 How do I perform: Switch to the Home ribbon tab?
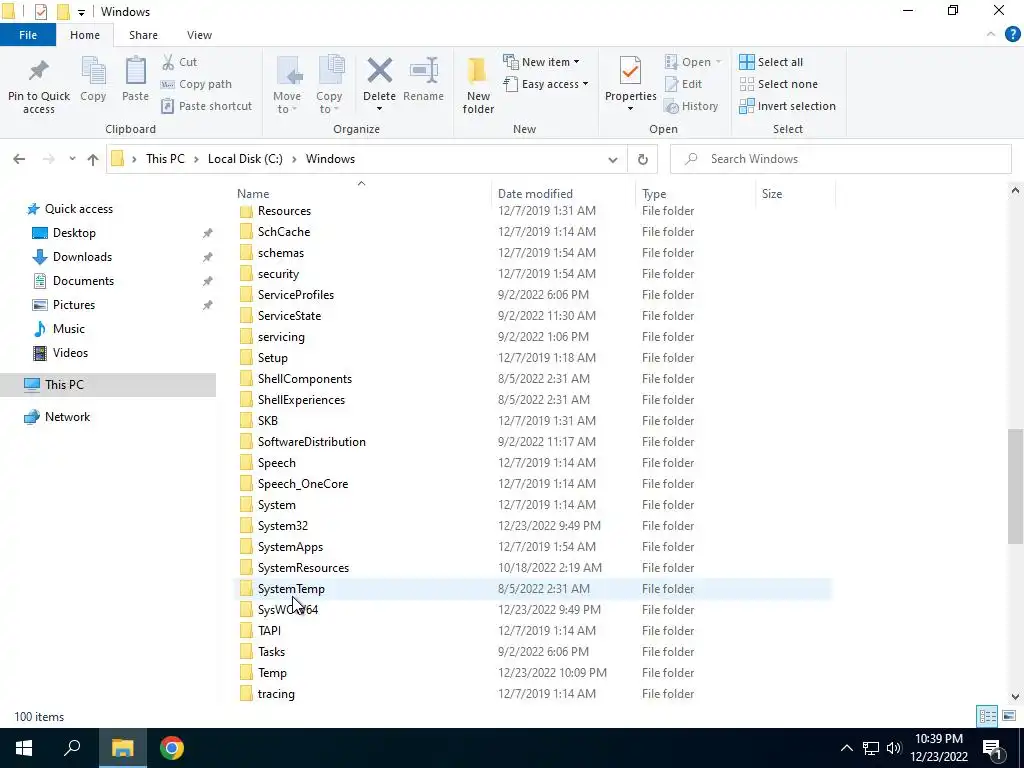85,35
